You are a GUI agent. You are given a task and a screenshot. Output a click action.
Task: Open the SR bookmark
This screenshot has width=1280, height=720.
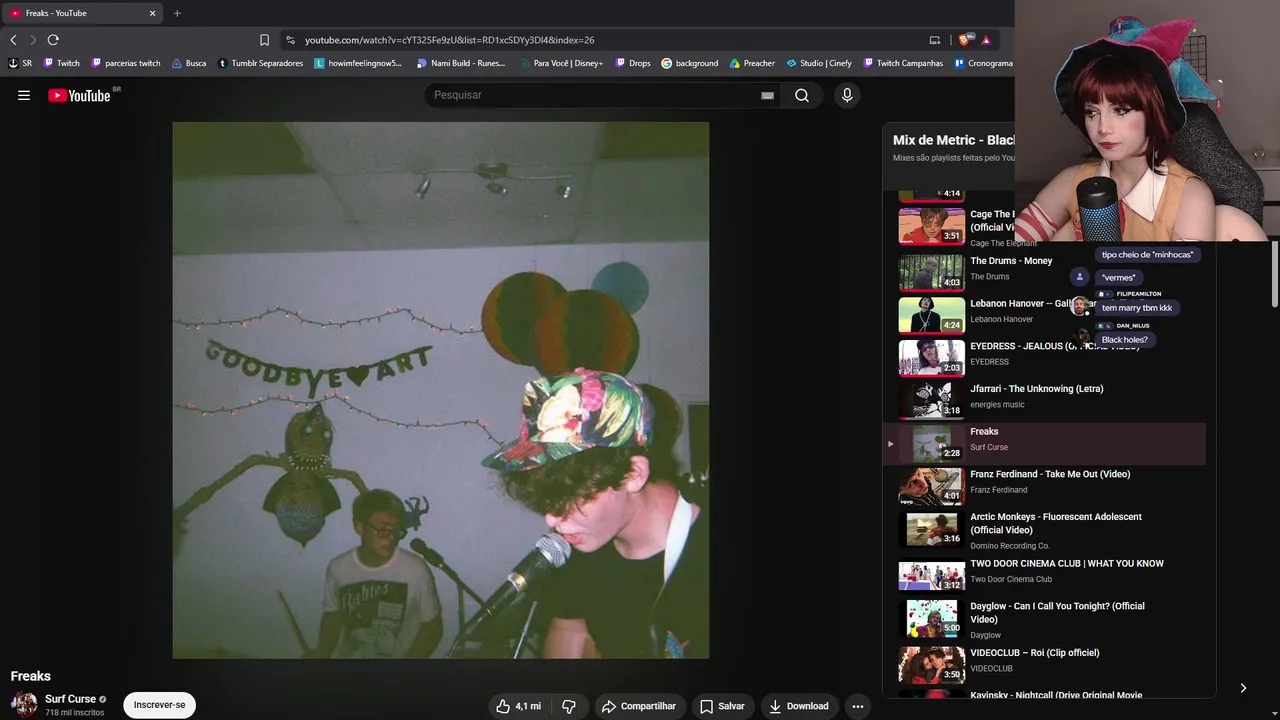(20, 63)
